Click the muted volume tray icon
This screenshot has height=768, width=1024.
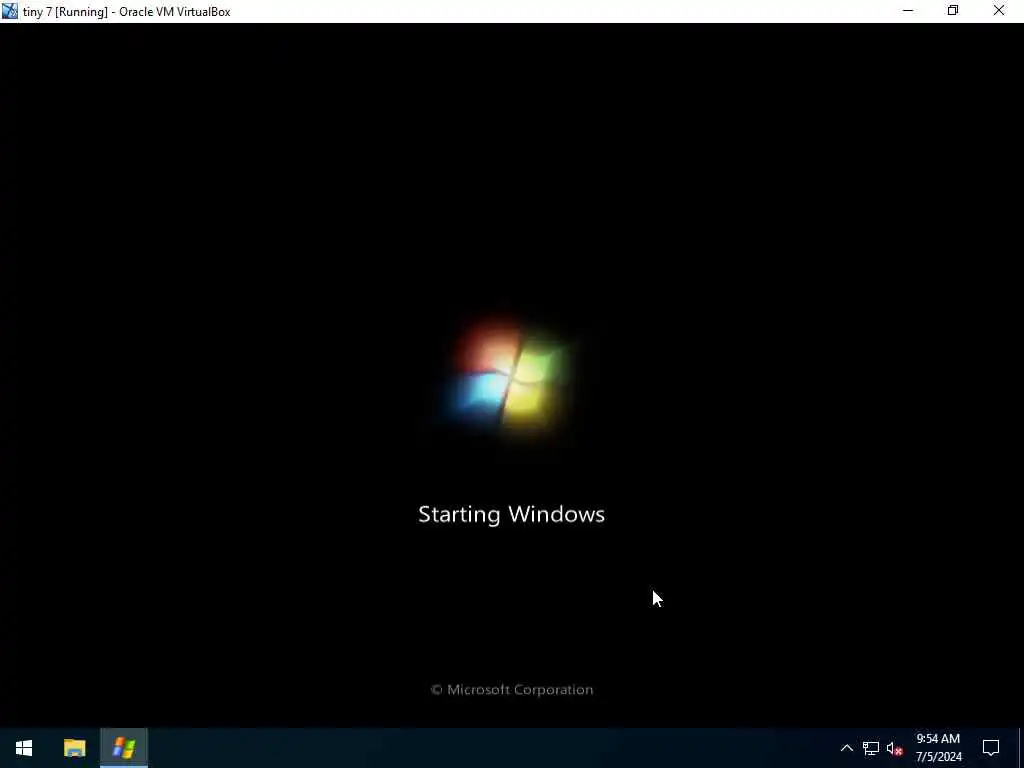[895, 748]
